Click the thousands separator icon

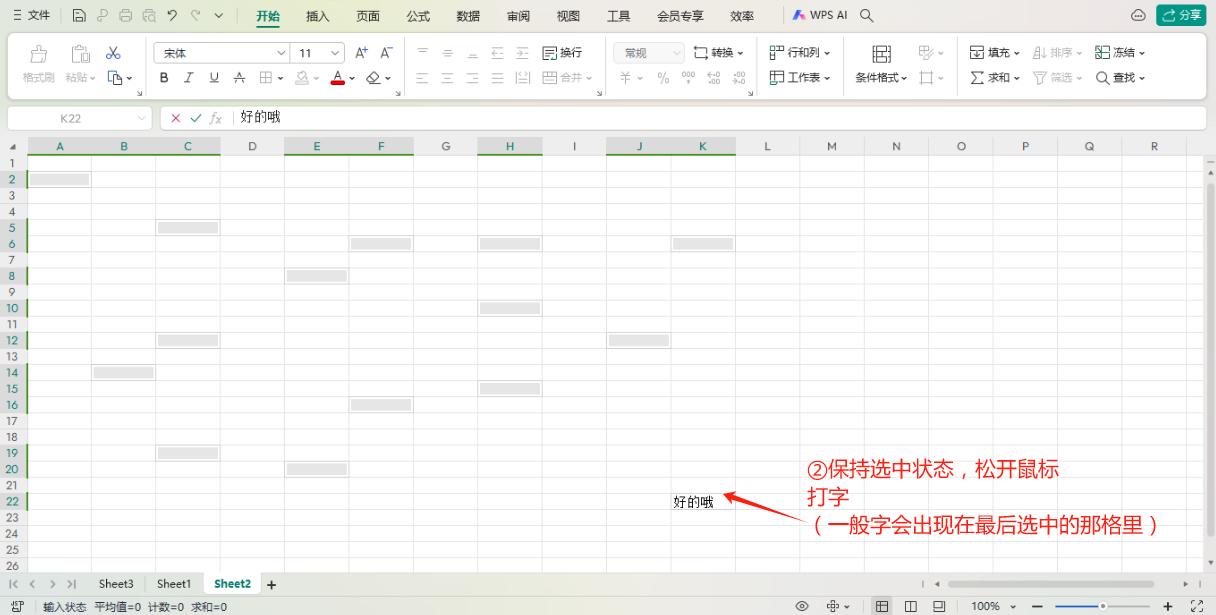(688, 78)
